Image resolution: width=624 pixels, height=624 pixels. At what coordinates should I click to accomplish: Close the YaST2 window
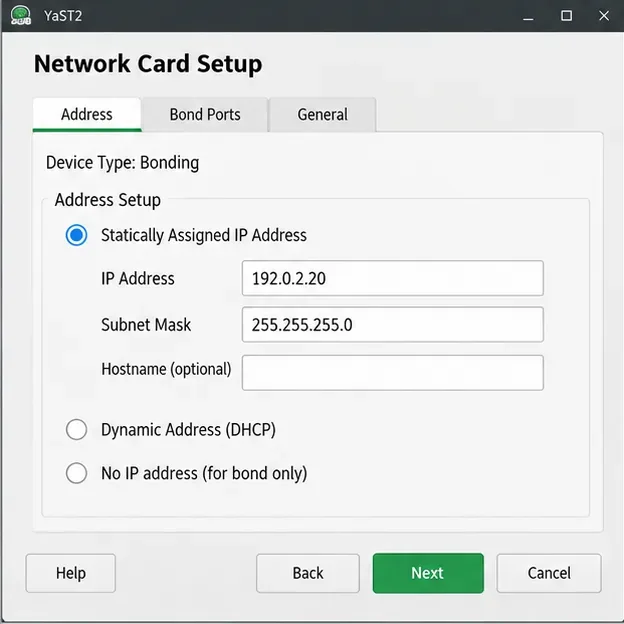click(604, 16)
